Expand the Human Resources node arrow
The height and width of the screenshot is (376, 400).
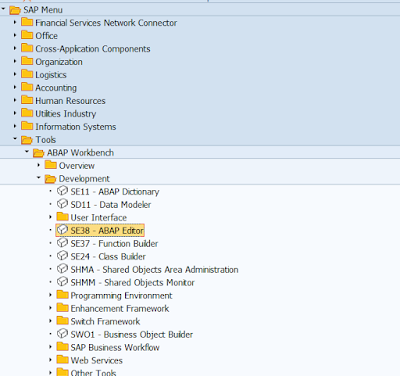[15, 100]
